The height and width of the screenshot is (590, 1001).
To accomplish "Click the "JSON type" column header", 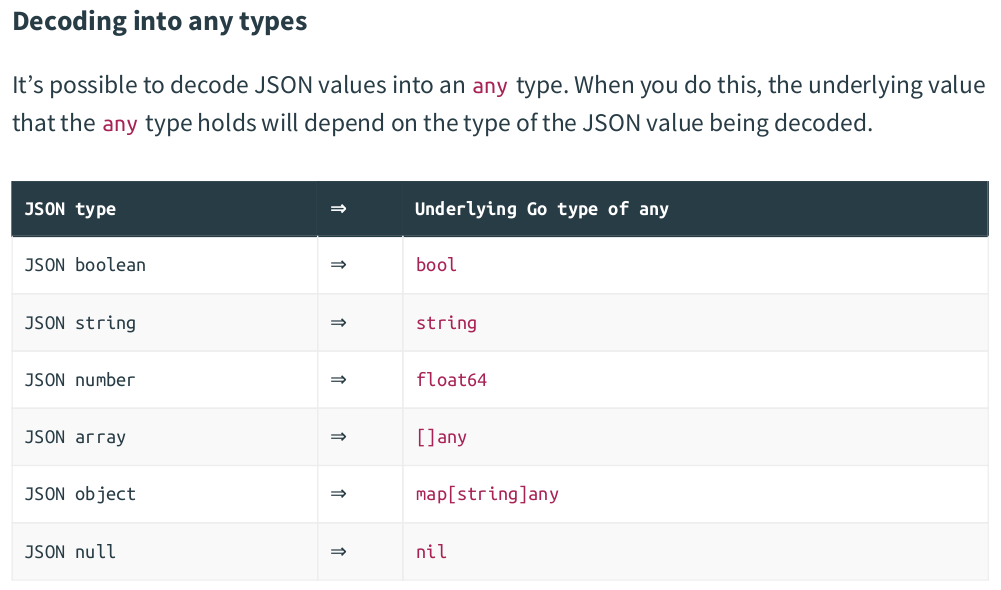I will click(70, 209).
